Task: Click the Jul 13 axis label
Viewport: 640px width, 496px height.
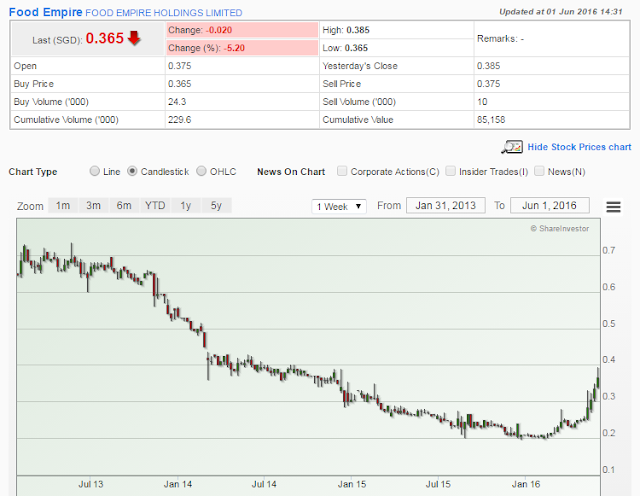Action: pos(91,484)
